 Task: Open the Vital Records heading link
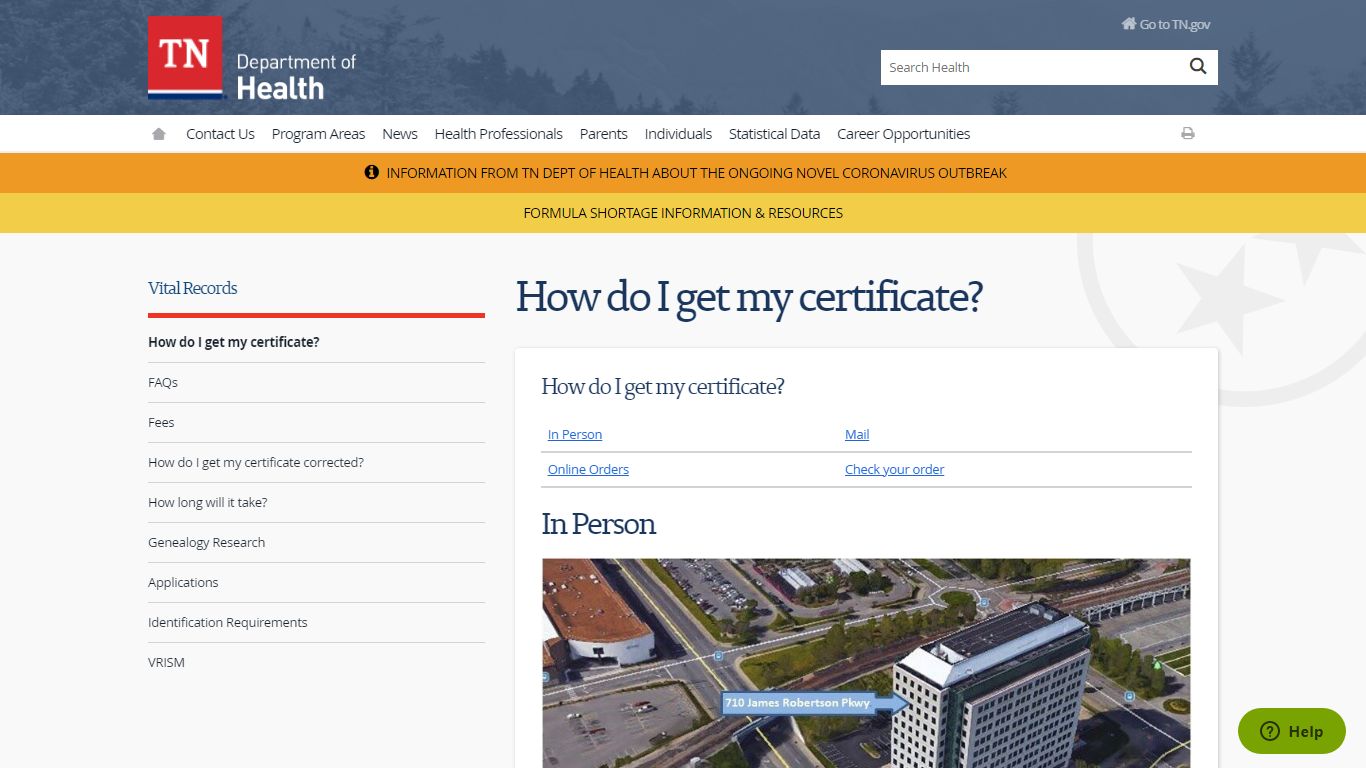pyautogui.click(x=192, y=288)
